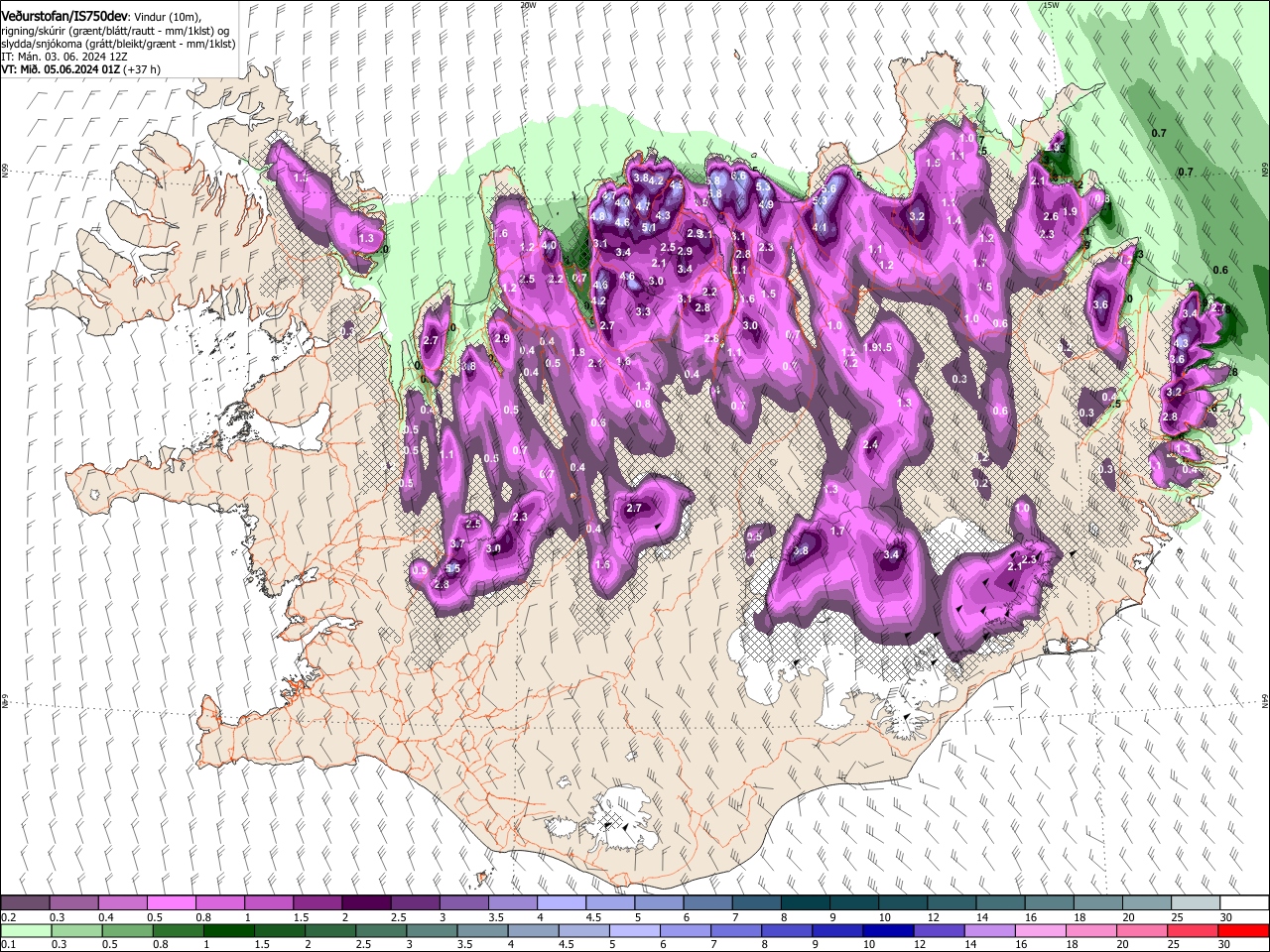Pick darkest purple upper legend swatch between 2 and 2.5
1270x952 pixels.
point(365,903)
